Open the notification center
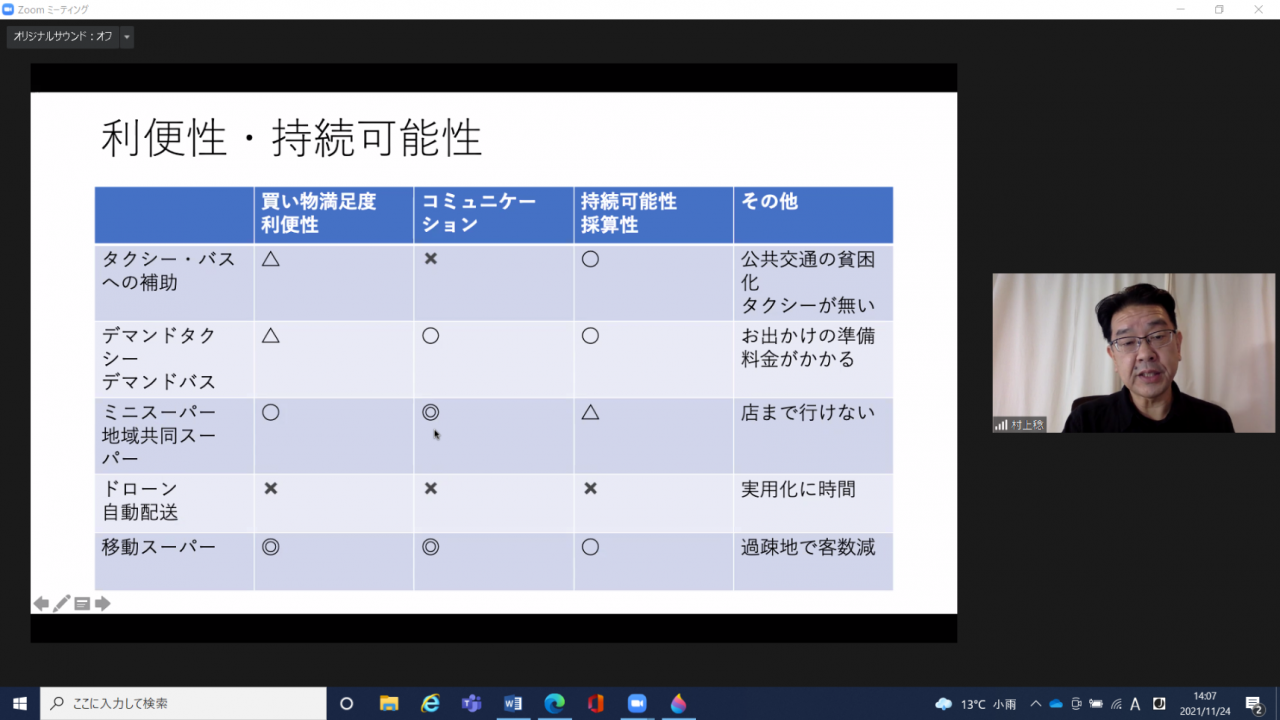 point(1254,703)
